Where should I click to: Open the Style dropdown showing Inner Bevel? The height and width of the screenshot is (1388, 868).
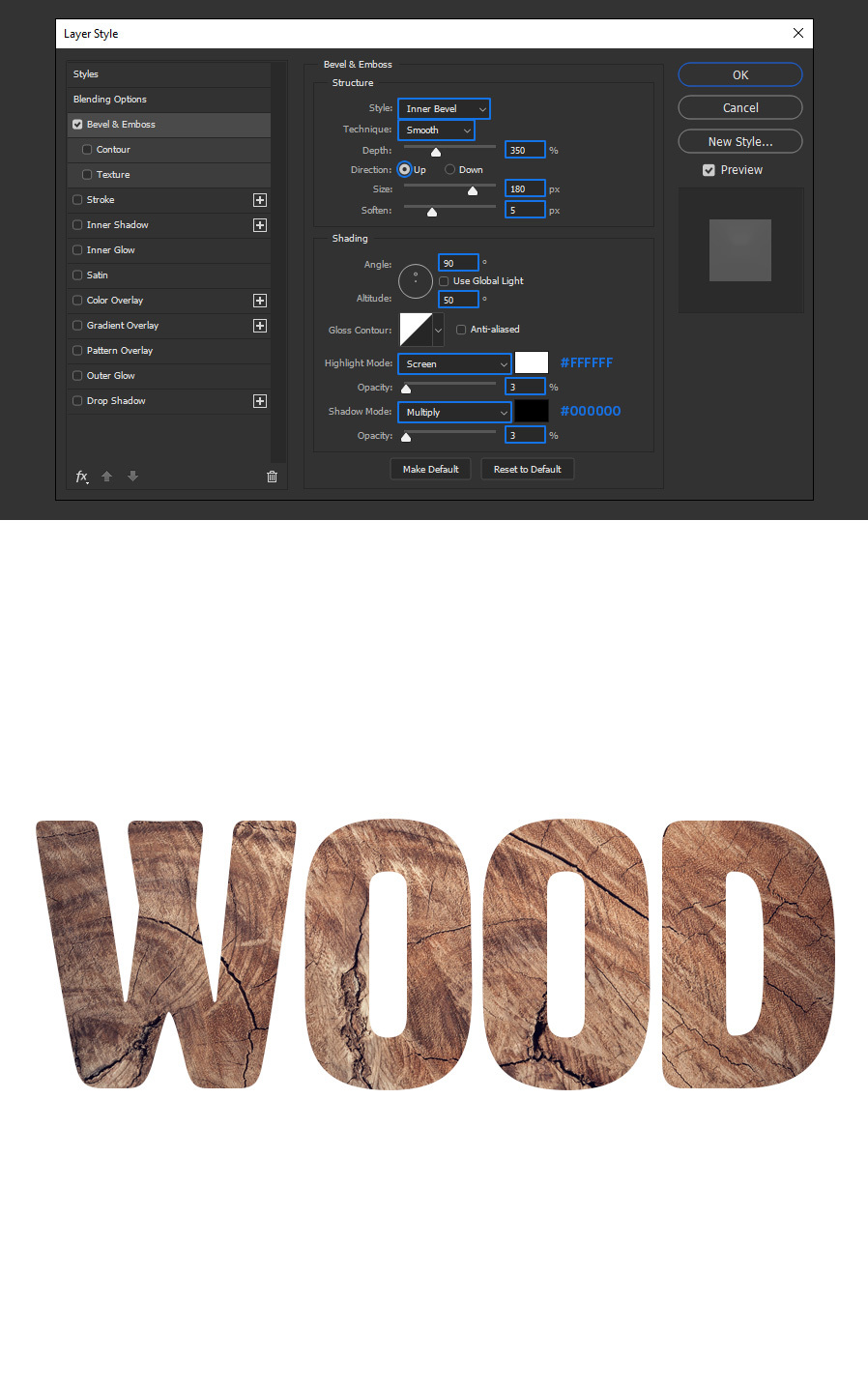point(444,109)
